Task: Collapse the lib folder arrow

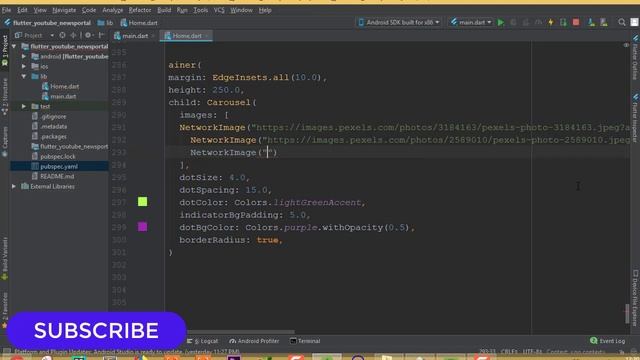Action: 24,76
